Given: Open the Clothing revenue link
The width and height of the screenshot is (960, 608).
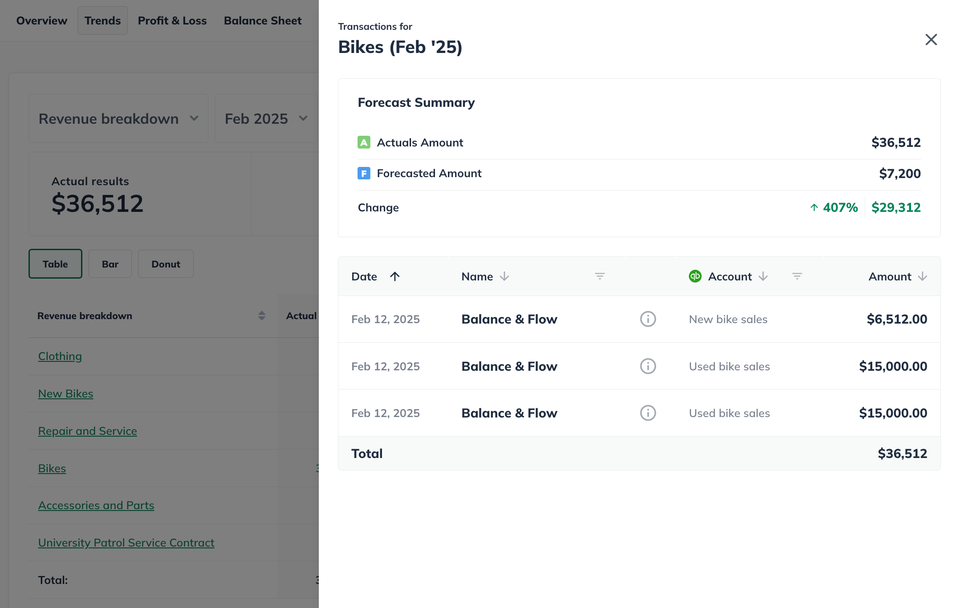Looking at the screenshot, I should (60, 356).
